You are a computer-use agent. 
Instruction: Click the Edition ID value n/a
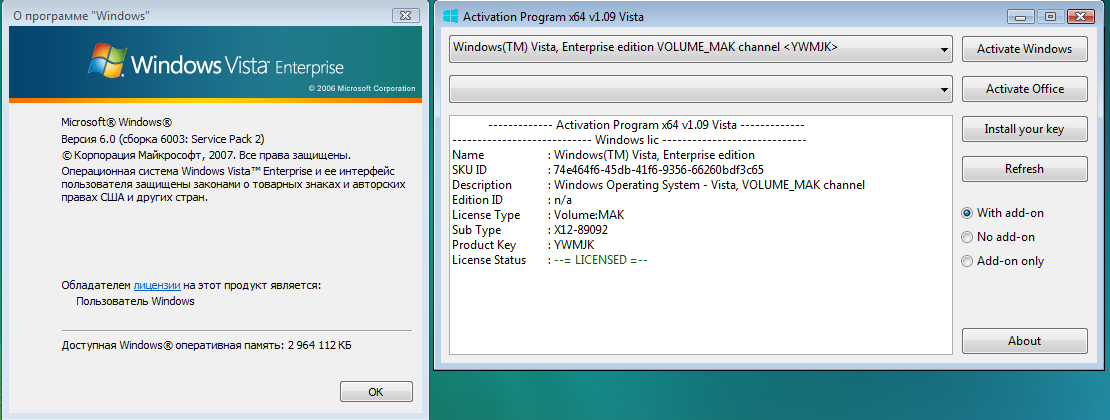pyautogui.click(x=562, y=200)
